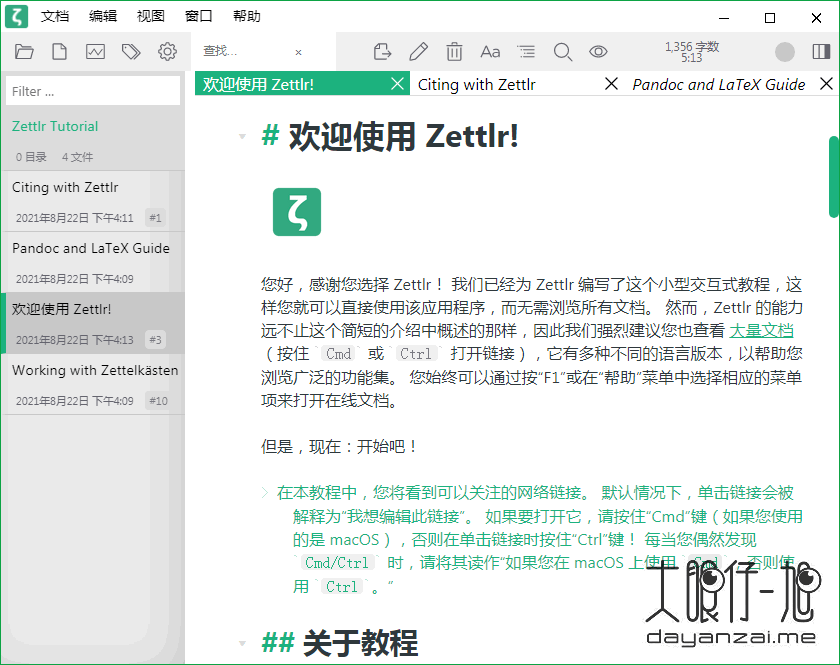Open the 视图 menu
840x665 pixels.
pos(151,17)
